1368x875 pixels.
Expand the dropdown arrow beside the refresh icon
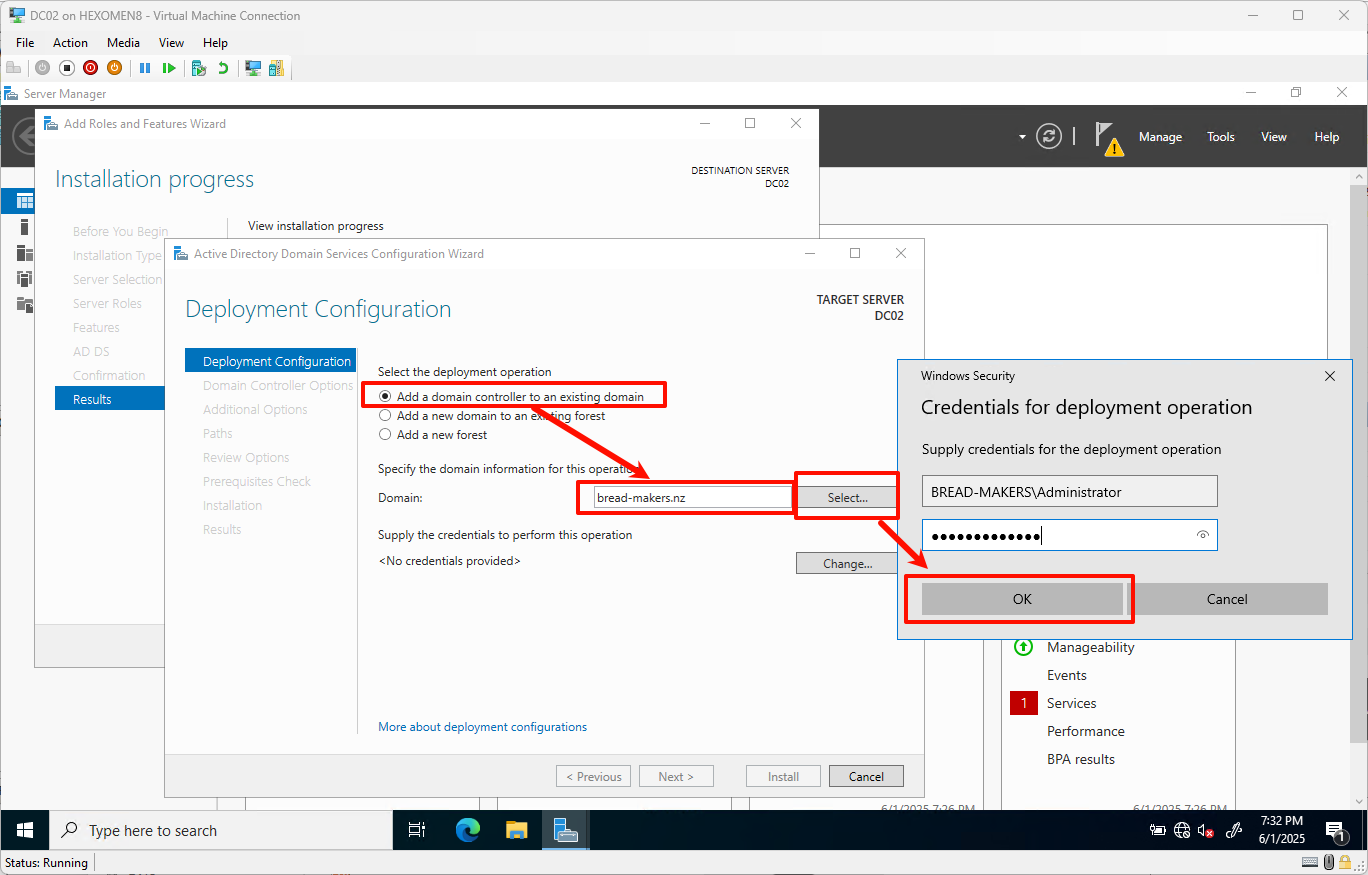pyautogui.click(x=1022, y=137)
